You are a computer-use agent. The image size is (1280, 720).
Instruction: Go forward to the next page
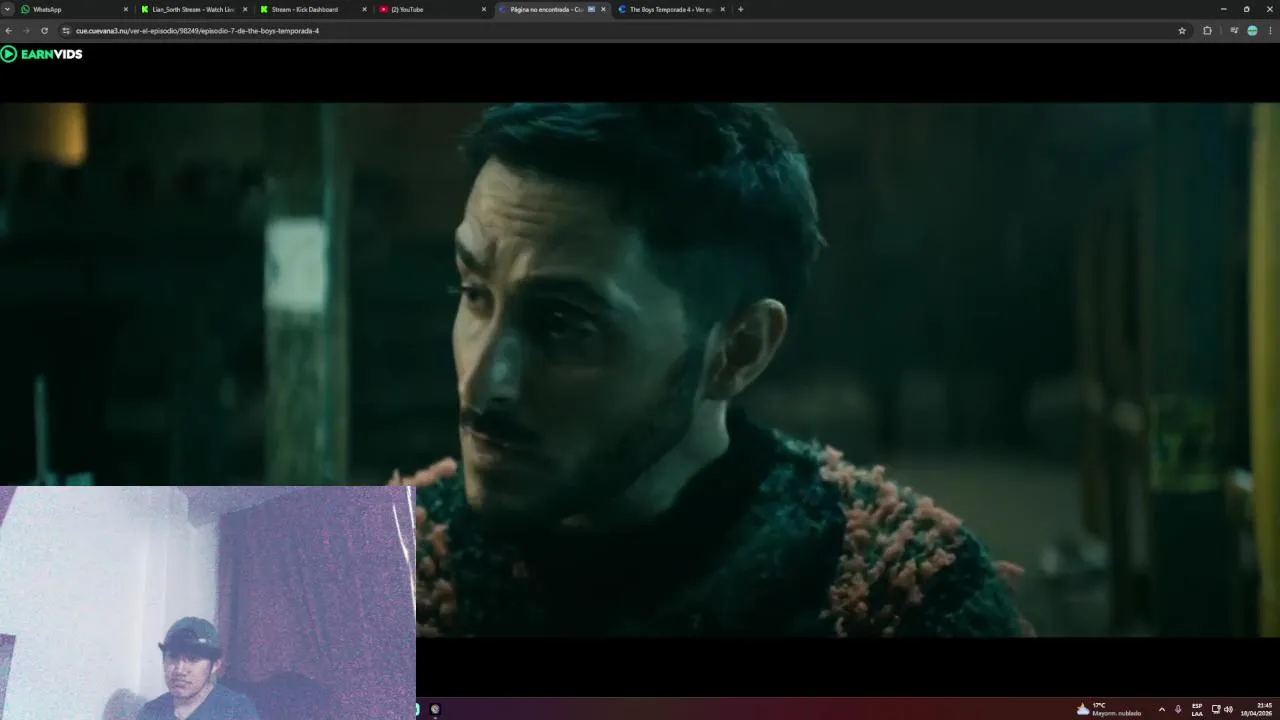(26, 31)
